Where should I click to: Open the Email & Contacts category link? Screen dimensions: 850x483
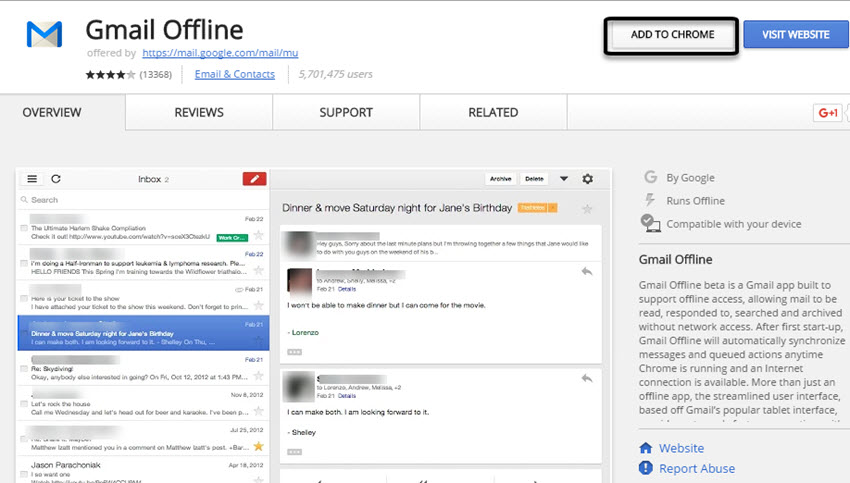(x=235, y=74)
